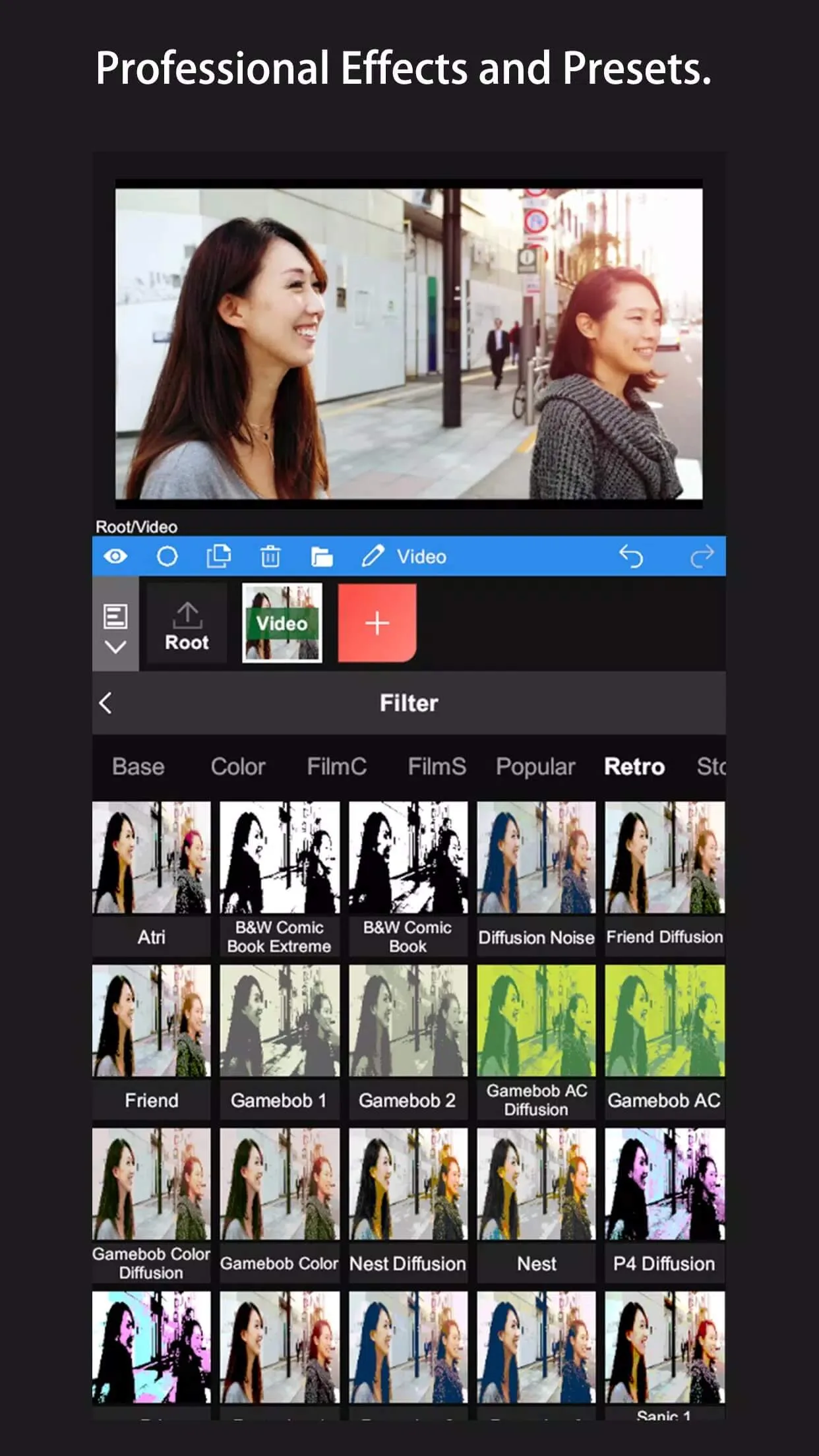The image size is (819, 1456).
Task: Delete layer with the trash icon
Action: click(x=270, y=557)
